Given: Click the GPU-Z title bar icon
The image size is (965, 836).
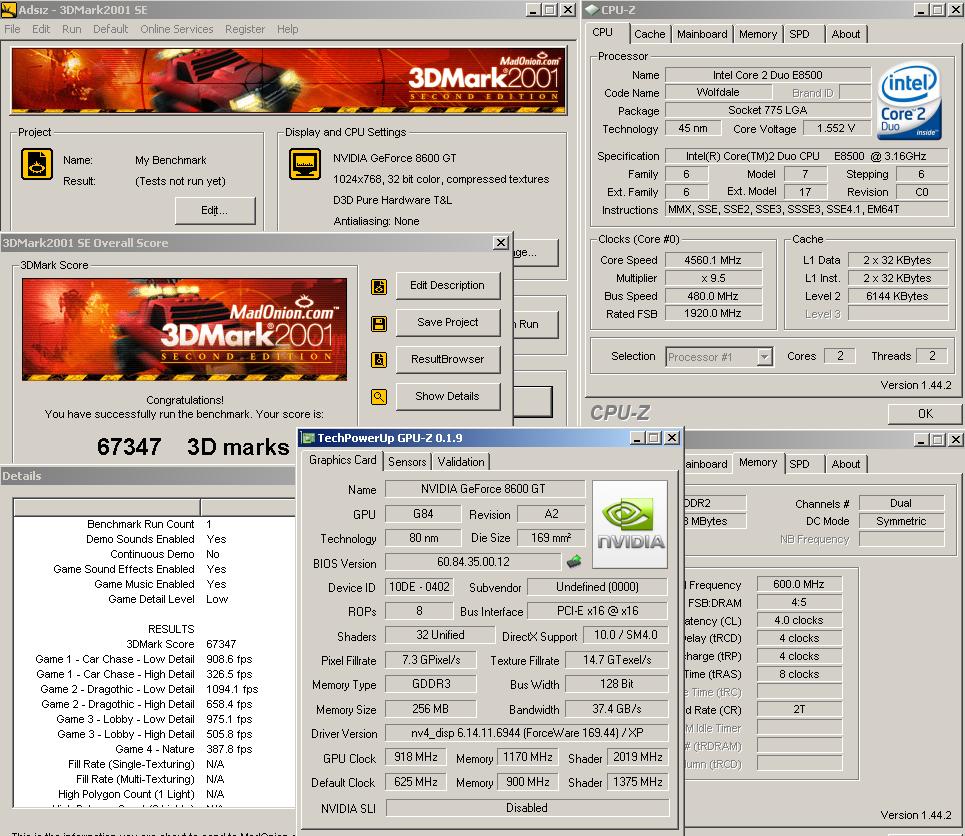Looking at the screenshot, I should pyautogui.click(x=308, y=438).
